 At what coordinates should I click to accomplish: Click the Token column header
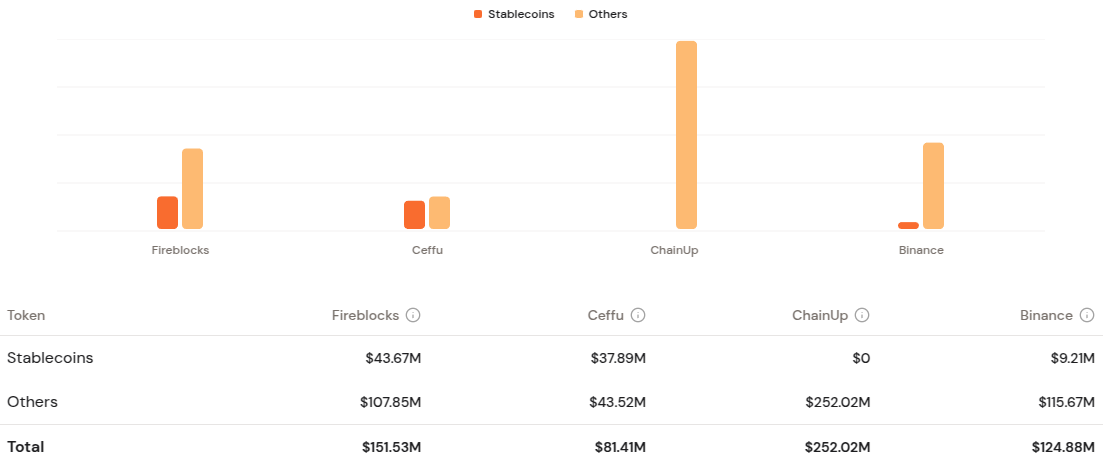26,315
